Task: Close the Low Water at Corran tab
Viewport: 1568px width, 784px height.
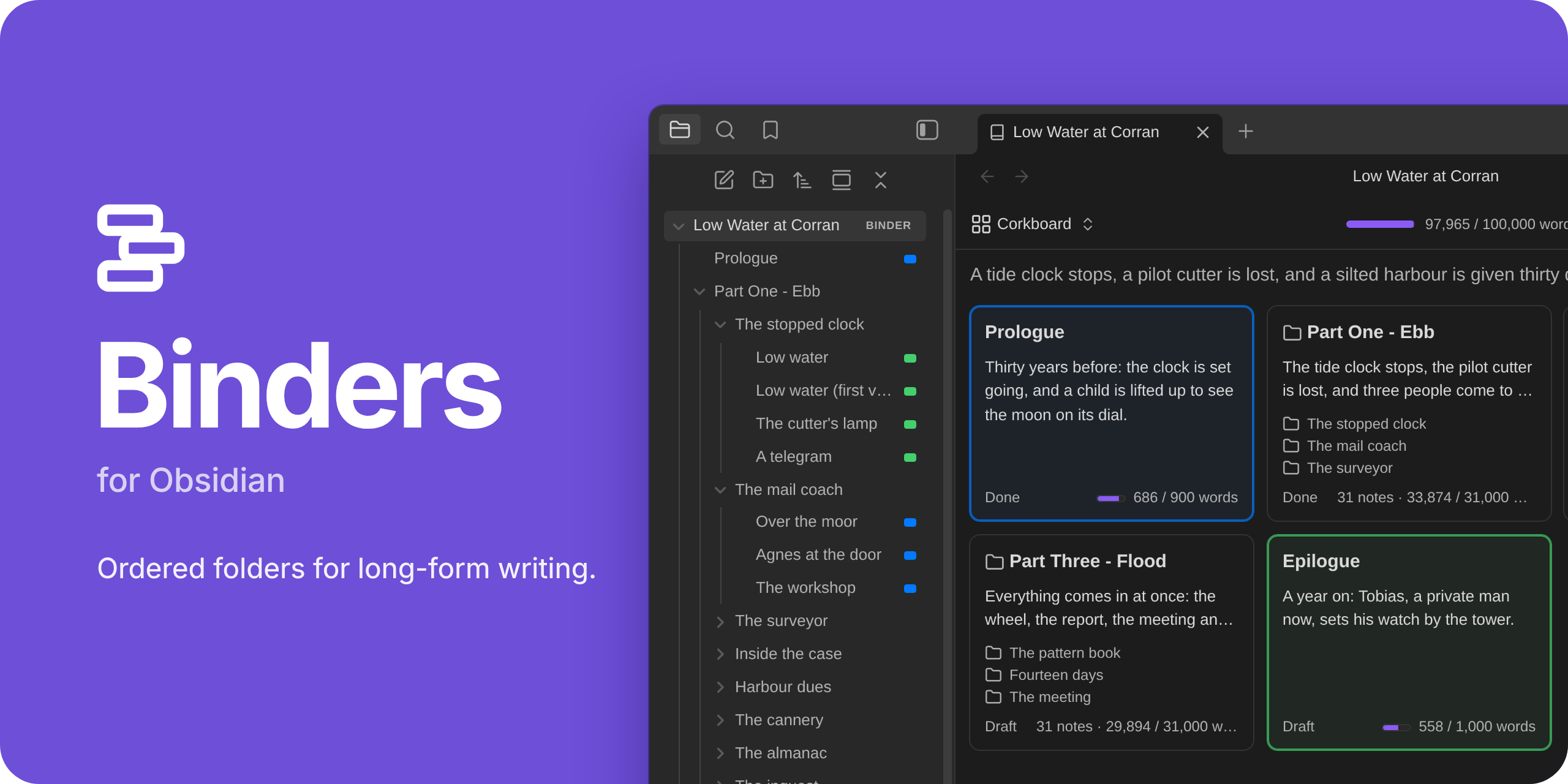Action: click(x=1203, y=132)
